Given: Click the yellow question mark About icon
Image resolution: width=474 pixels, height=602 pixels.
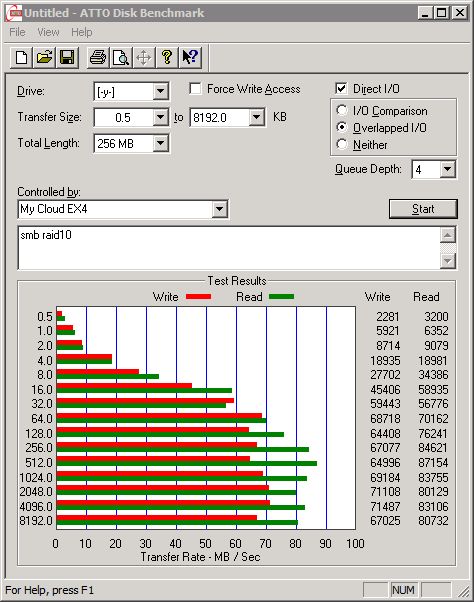Looking at the screenshot, I should click(x=167, y=58).
